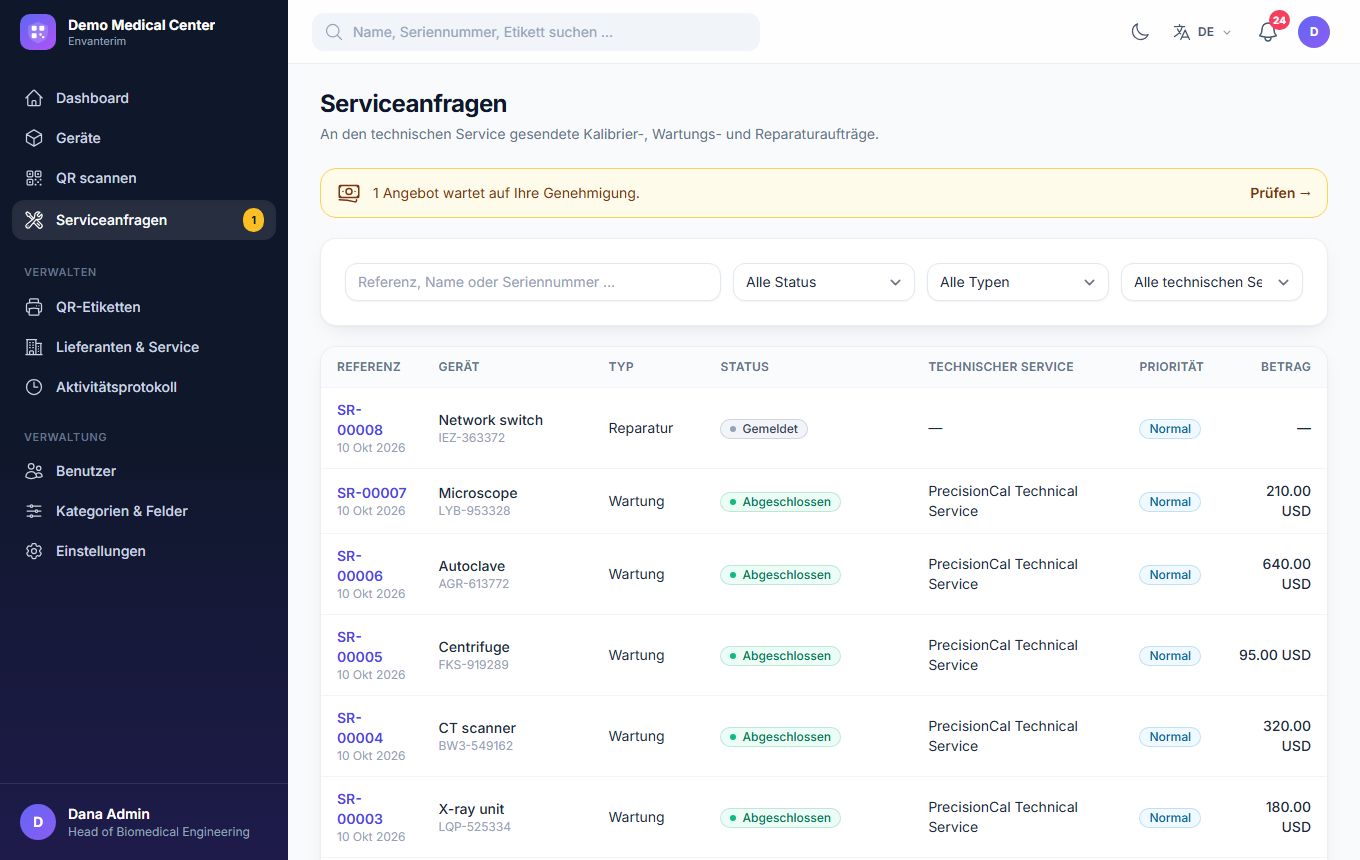Click the X-ray unit device name
This screenshot has height=860, width=1360.
472,809
